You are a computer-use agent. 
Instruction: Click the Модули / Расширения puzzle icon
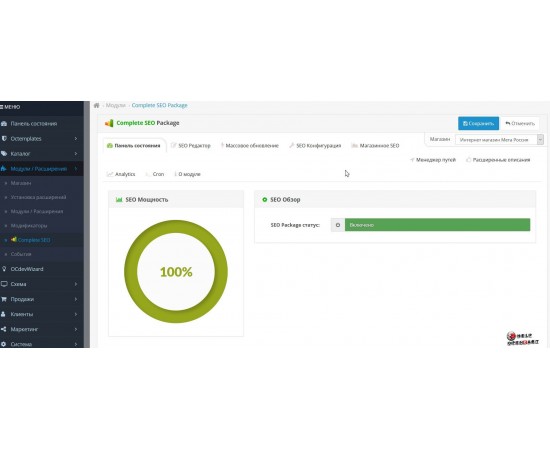pyautogui.click(x=4, y=169)
